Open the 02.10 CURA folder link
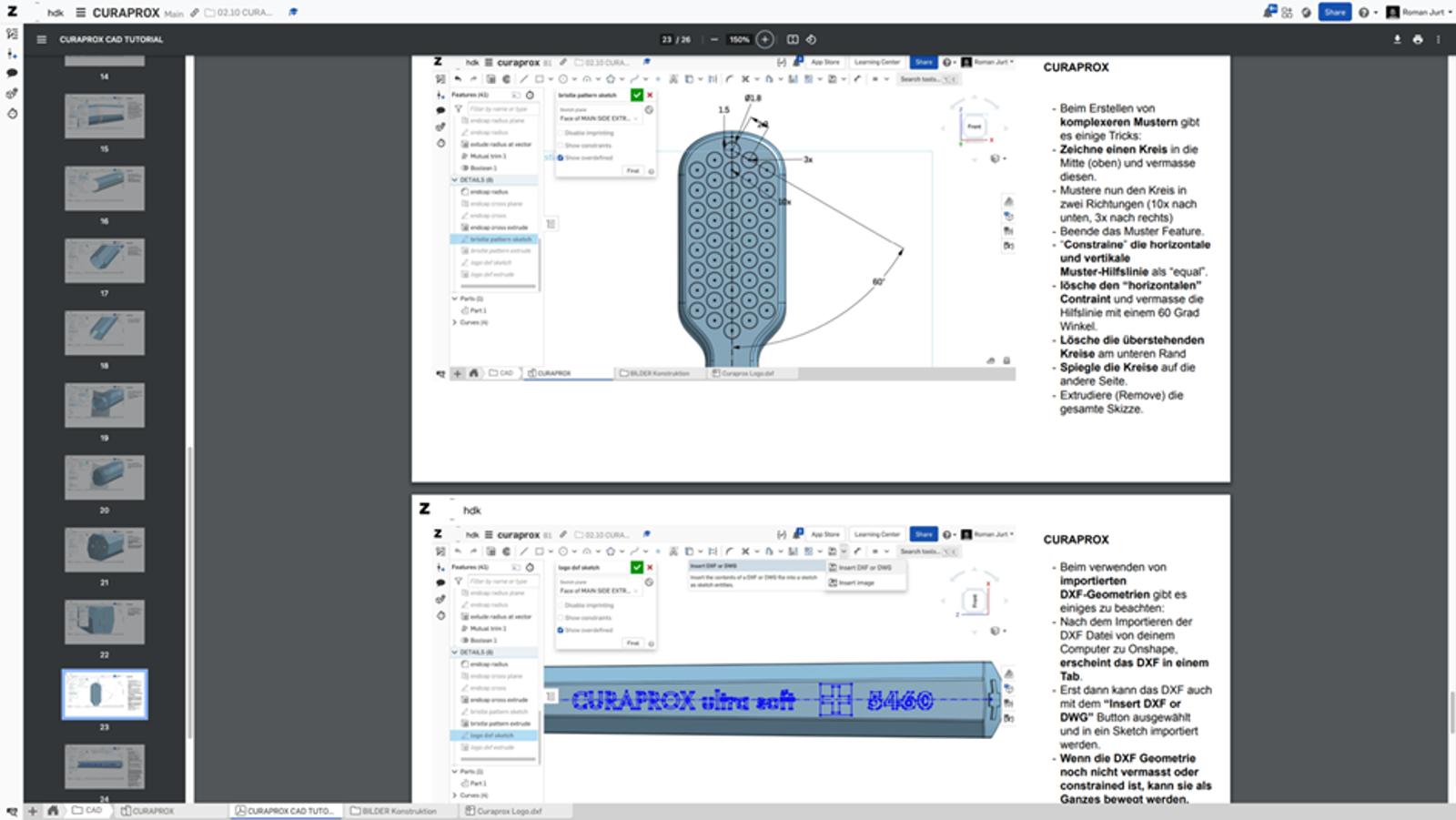This screenshot has height=820, width=1456. tap(238, 13)
